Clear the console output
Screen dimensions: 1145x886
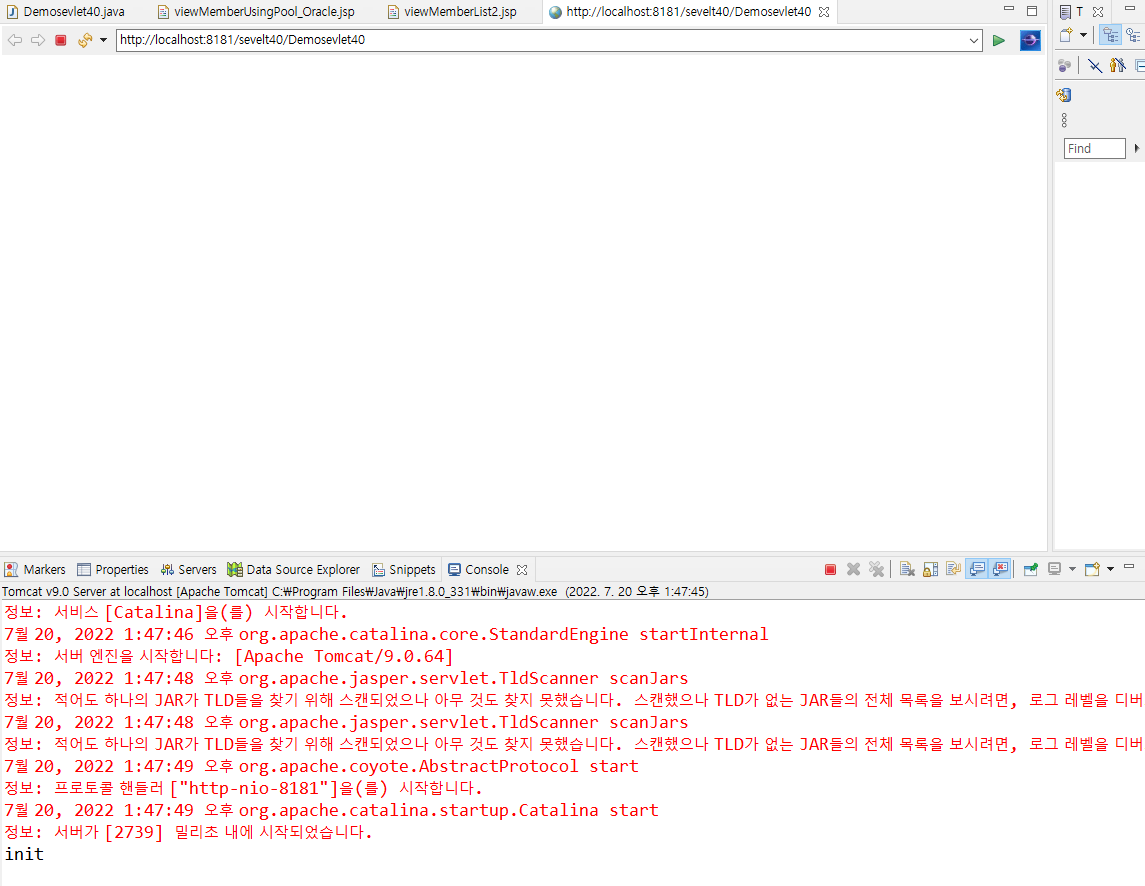pos(907,570)
